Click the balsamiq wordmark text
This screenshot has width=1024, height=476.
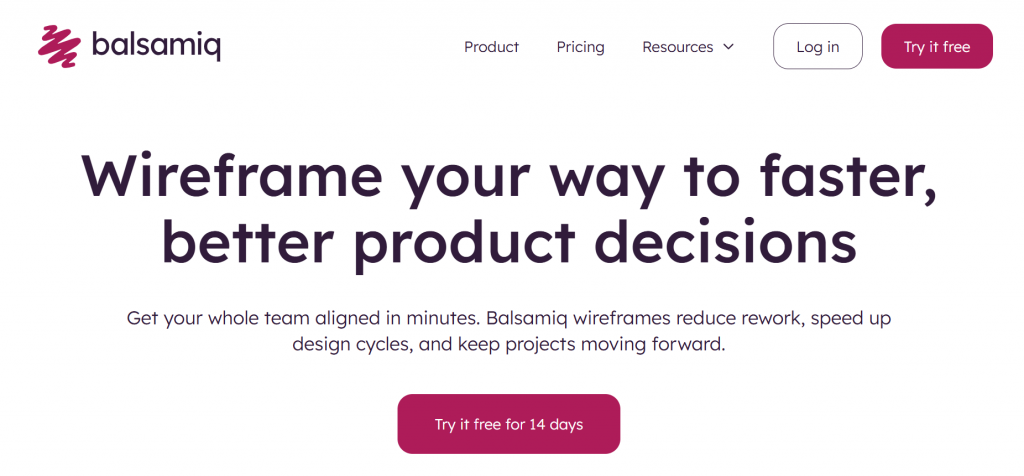point(155,46)
